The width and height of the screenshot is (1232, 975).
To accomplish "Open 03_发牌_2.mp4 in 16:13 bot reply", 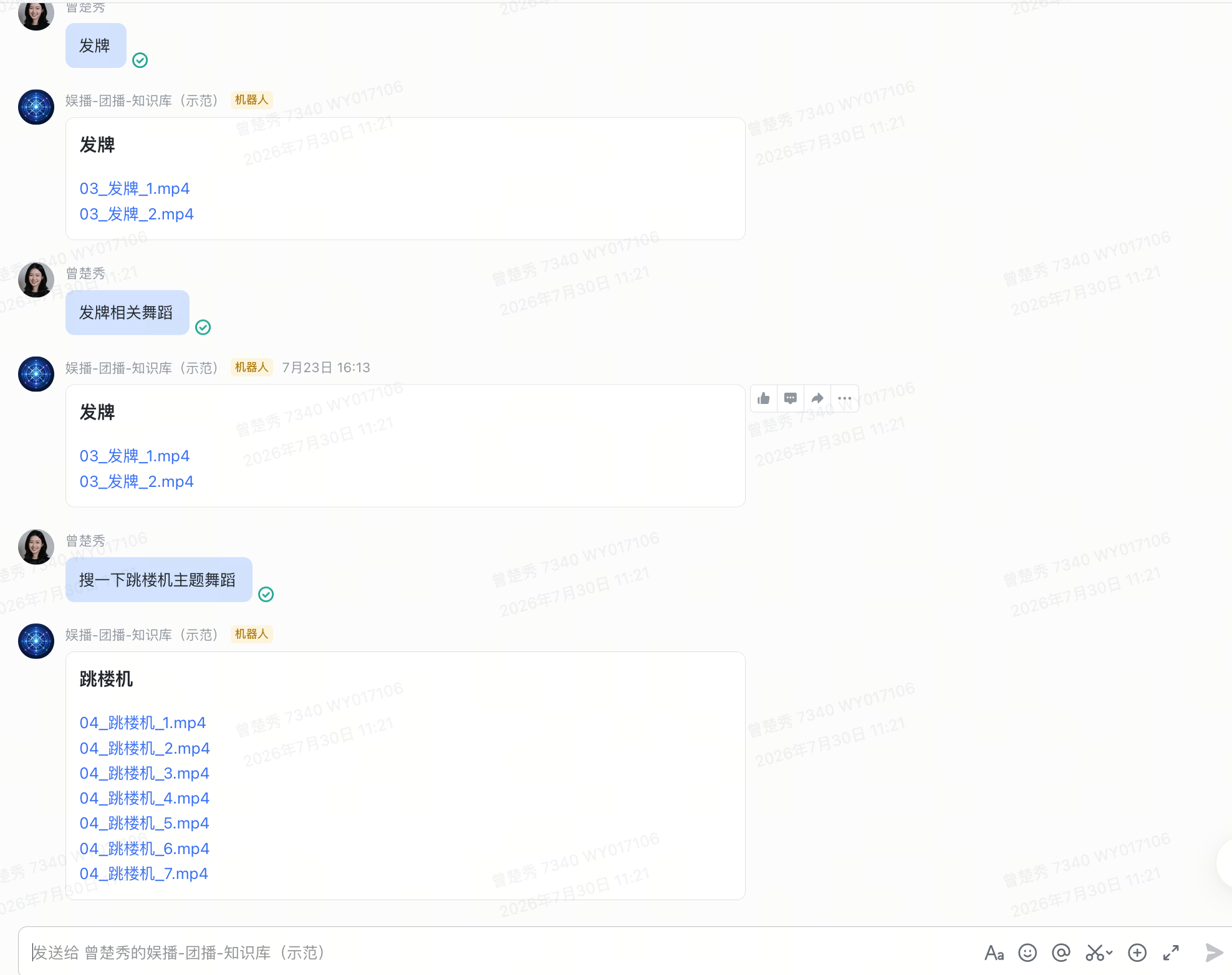I will (x=137, y=481).
